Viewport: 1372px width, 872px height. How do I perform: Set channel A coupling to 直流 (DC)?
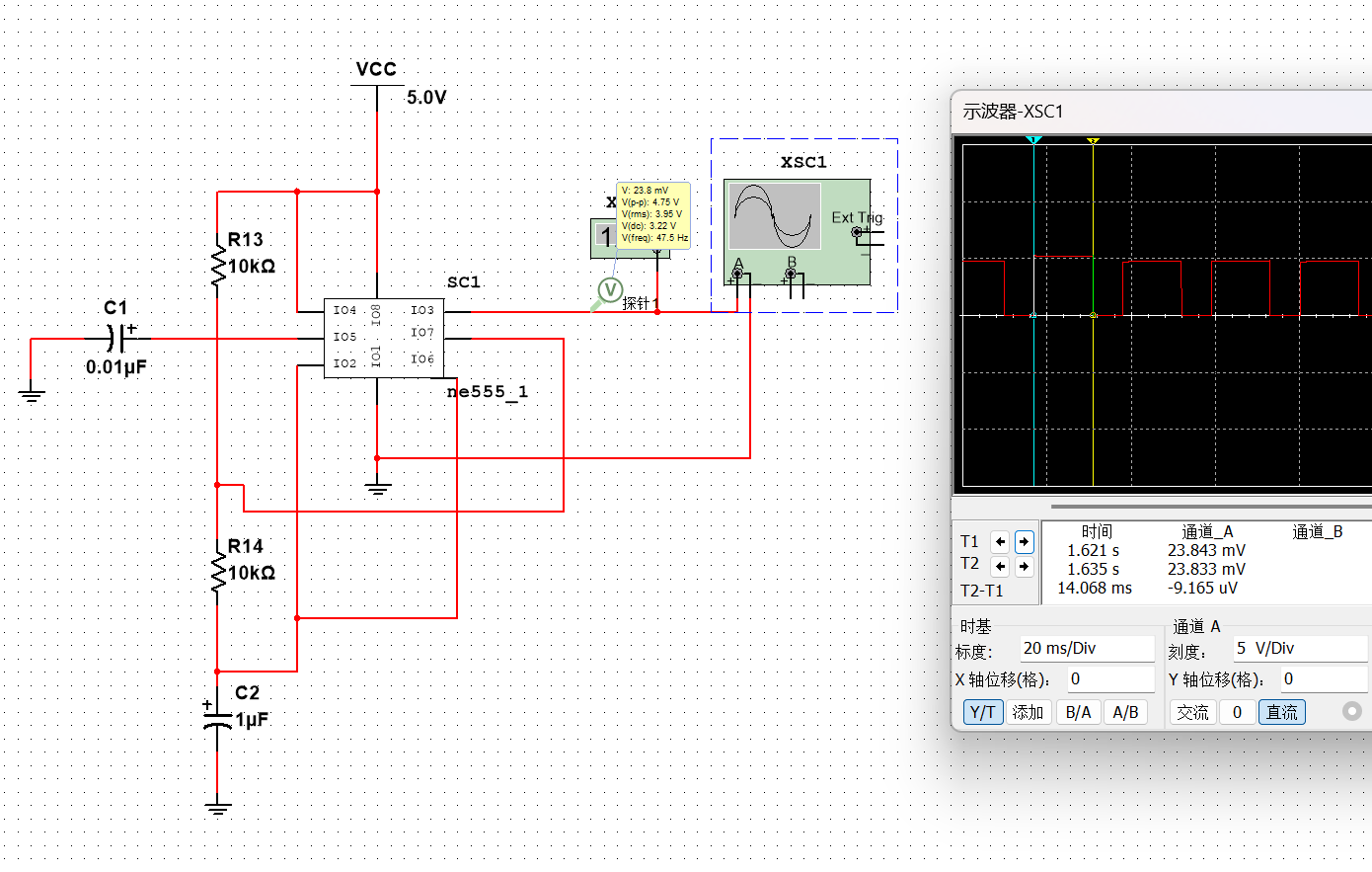(x=1282, y=712)
